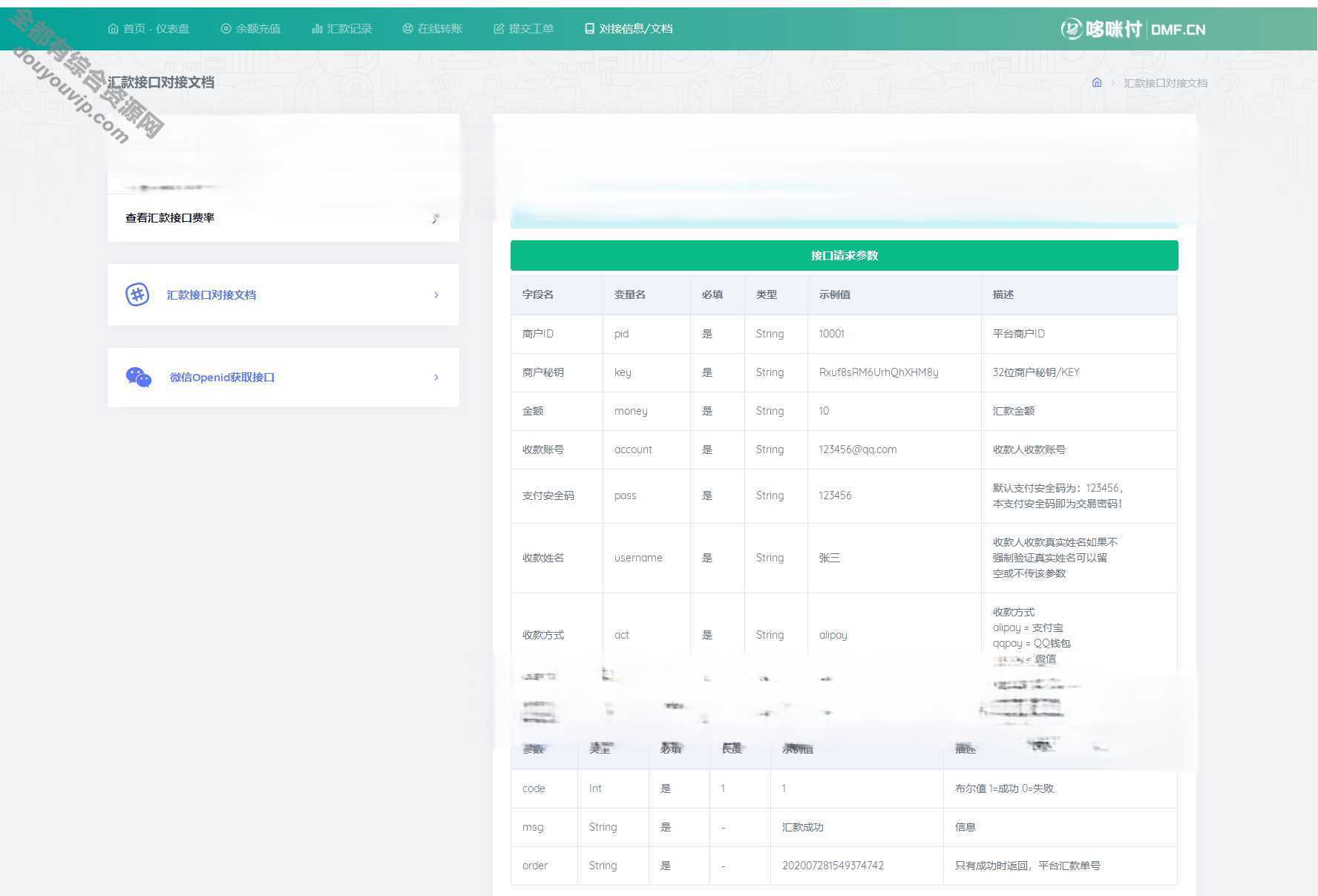Screen dimensions: 1318x896
Task: Open the 汇款接口对接文档 sidebar link
Action: pos(212,295)
